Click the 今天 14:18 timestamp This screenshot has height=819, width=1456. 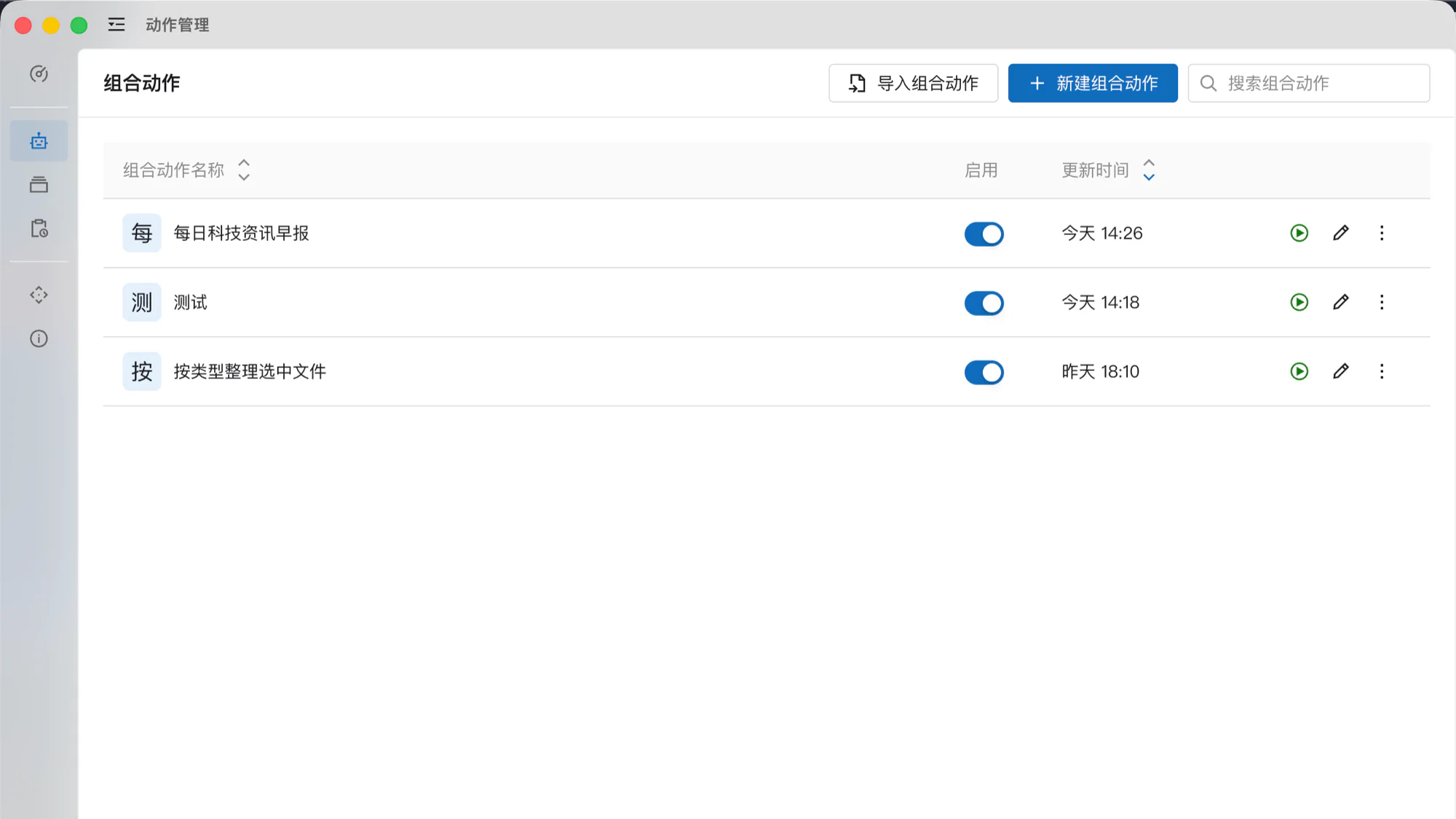coord(1101,302)
